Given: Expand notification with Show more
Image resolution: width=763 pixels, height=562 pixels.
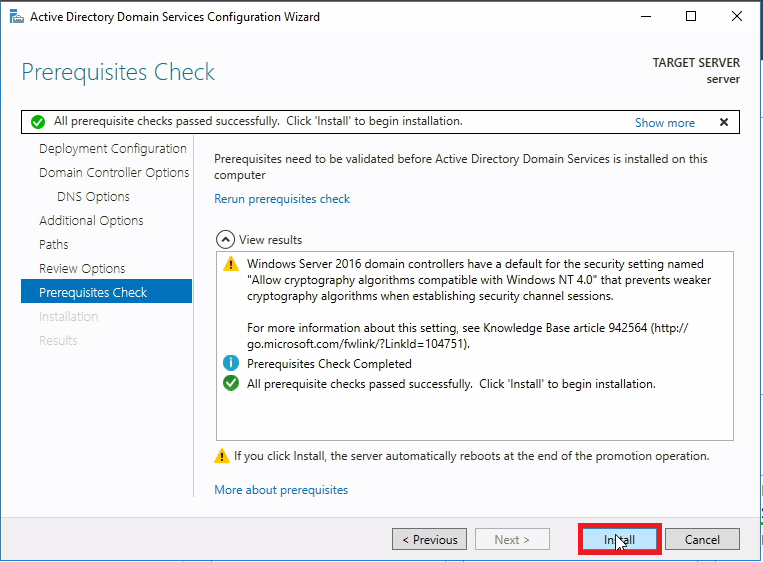Looking at the screenshot, I should [664, 123].
